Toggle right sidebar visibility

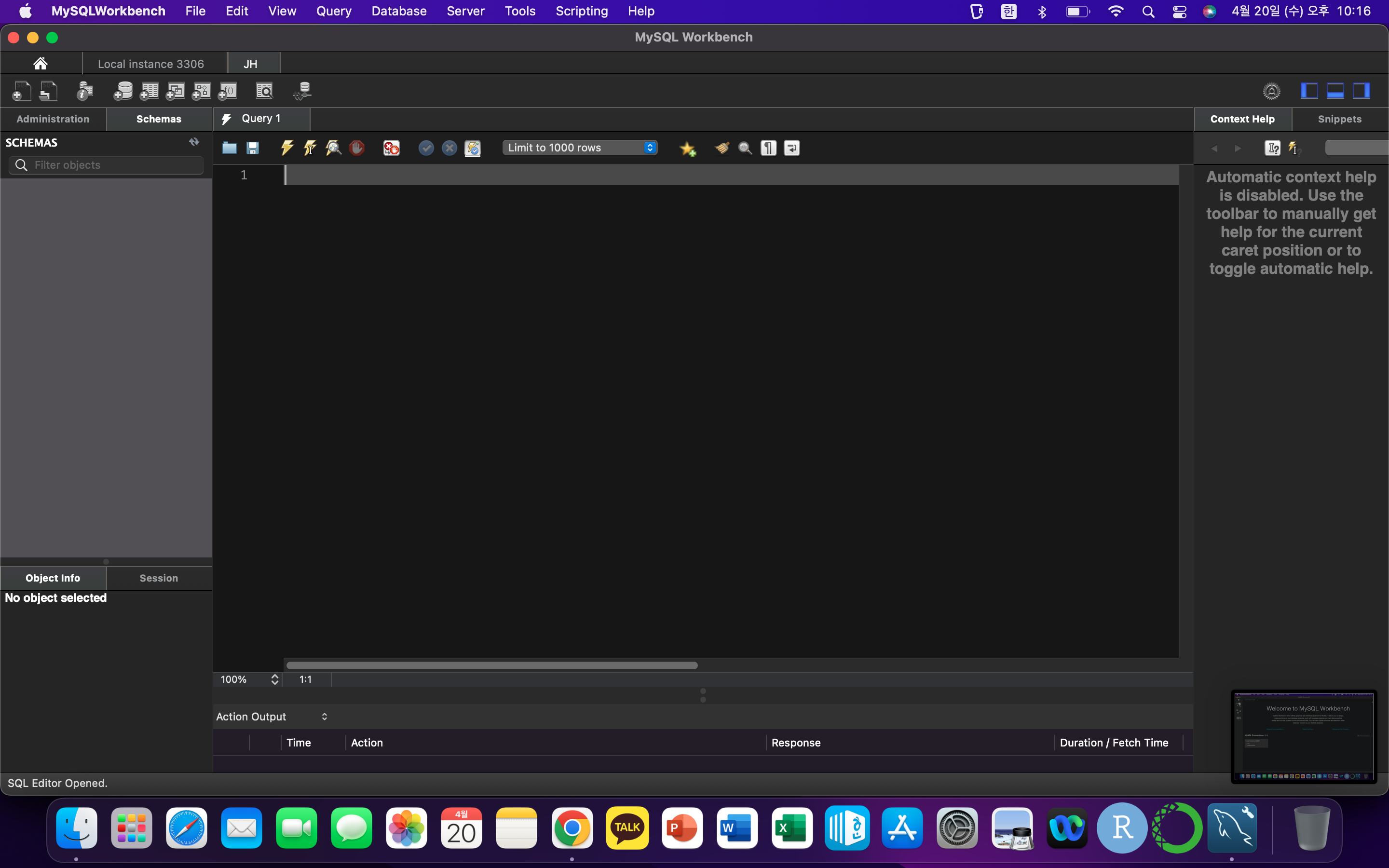point(1362,91)
